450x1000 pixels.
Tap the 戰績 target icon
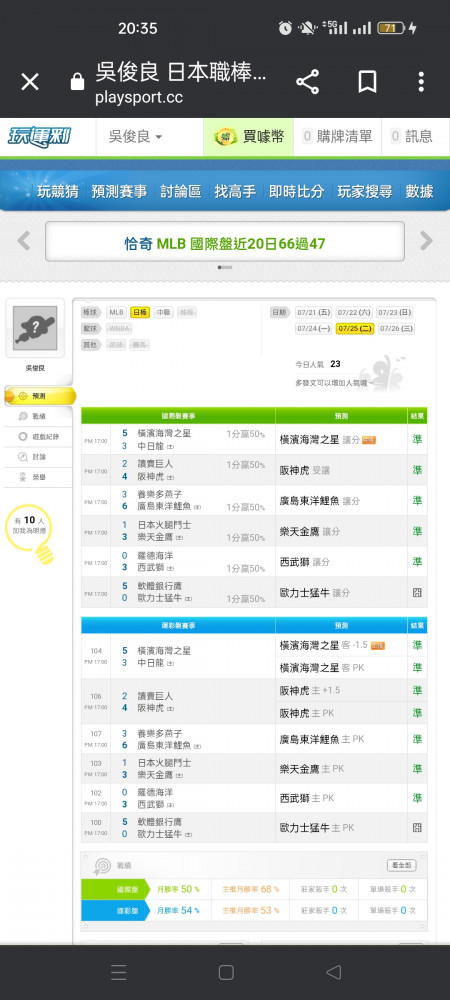tap(101, 866)
